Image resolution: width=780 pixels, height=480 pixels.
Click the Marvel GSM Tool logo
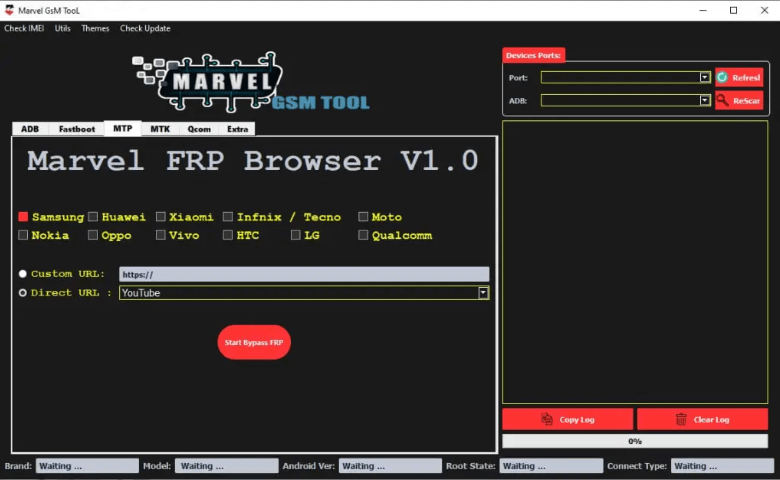tap(251, 82)
